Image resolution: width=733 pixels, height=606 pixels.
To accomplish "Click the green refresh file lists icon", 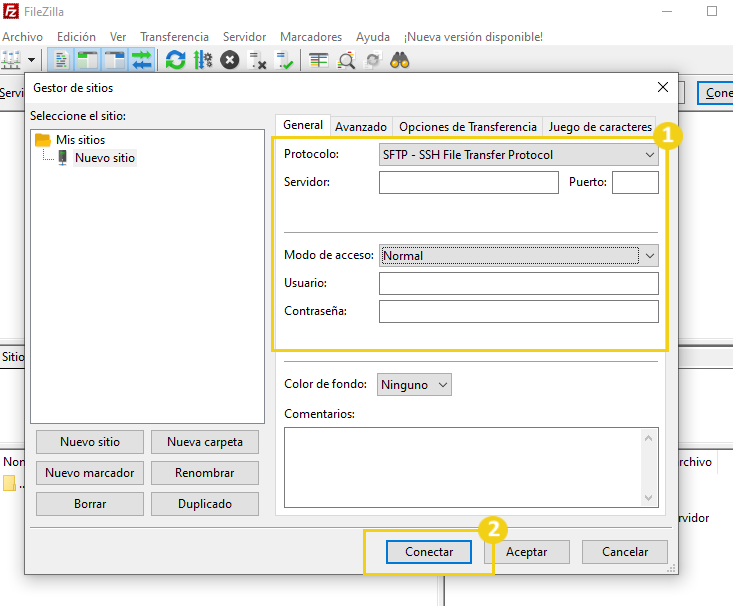I will point(175,60).
